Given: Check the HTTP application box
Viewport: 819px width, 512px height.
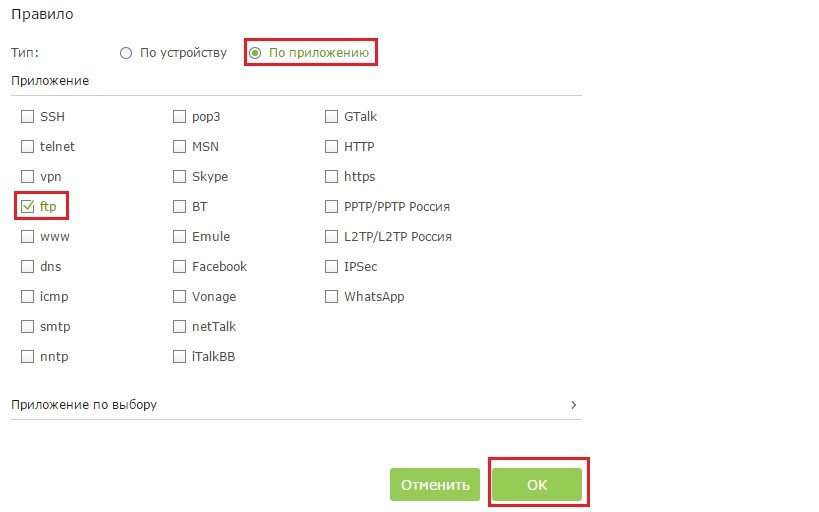Looking at the screenshot, I should 332,147.
